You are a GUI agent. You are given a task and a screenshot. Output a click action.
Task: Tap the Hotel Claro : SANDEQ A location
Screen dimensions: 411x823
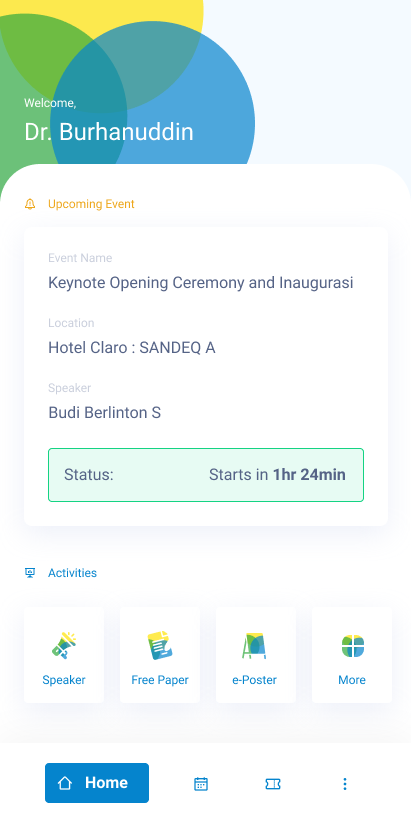point(132,347)
